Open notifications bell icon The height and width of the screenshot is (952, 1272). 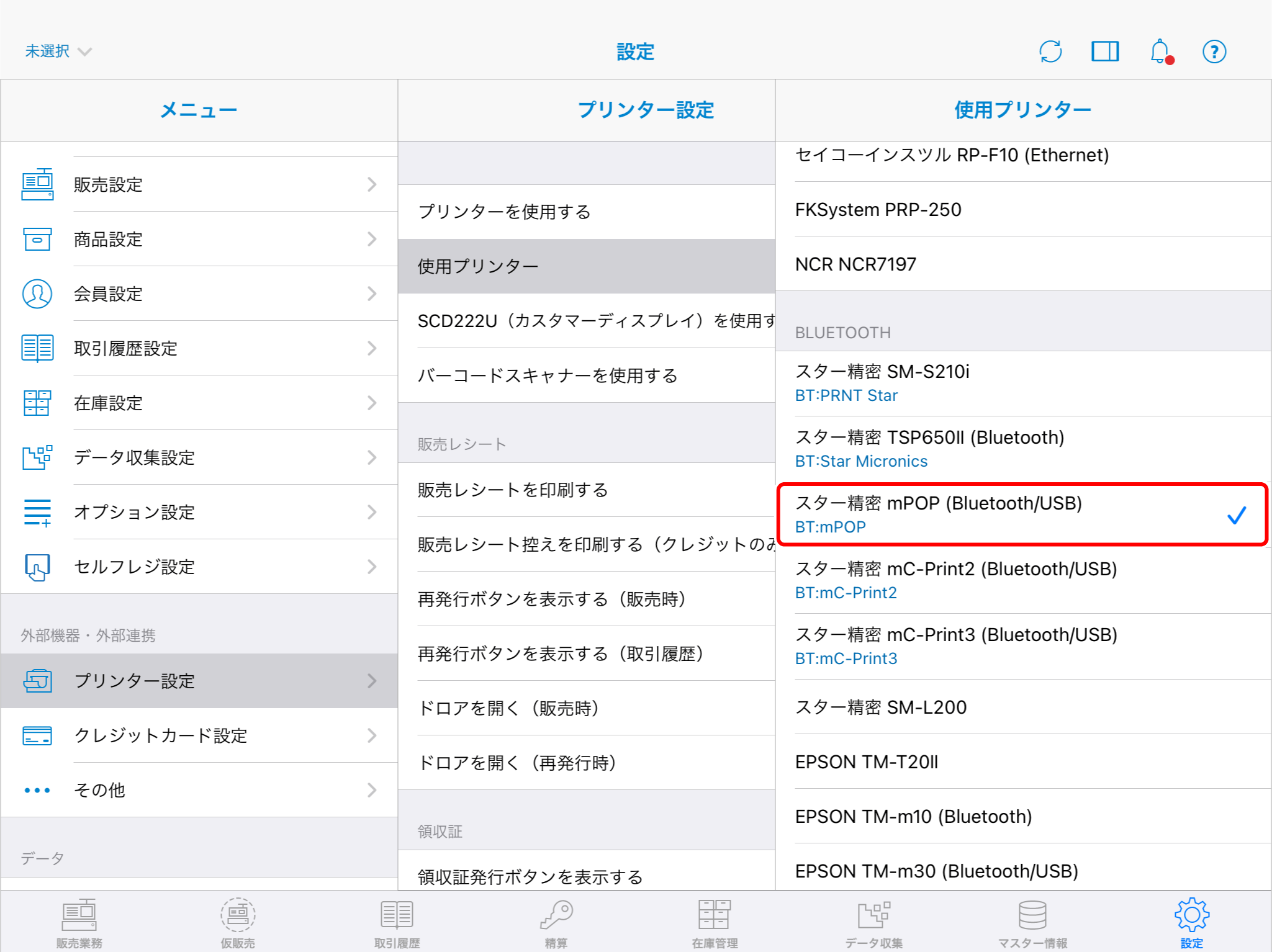tap(1160, 52)
